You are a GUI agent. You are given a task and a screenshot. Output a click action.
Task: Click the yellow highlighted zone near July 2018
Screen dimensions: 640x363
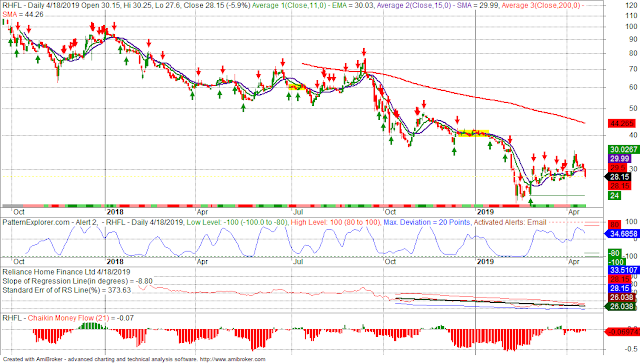tap(296, 87)
